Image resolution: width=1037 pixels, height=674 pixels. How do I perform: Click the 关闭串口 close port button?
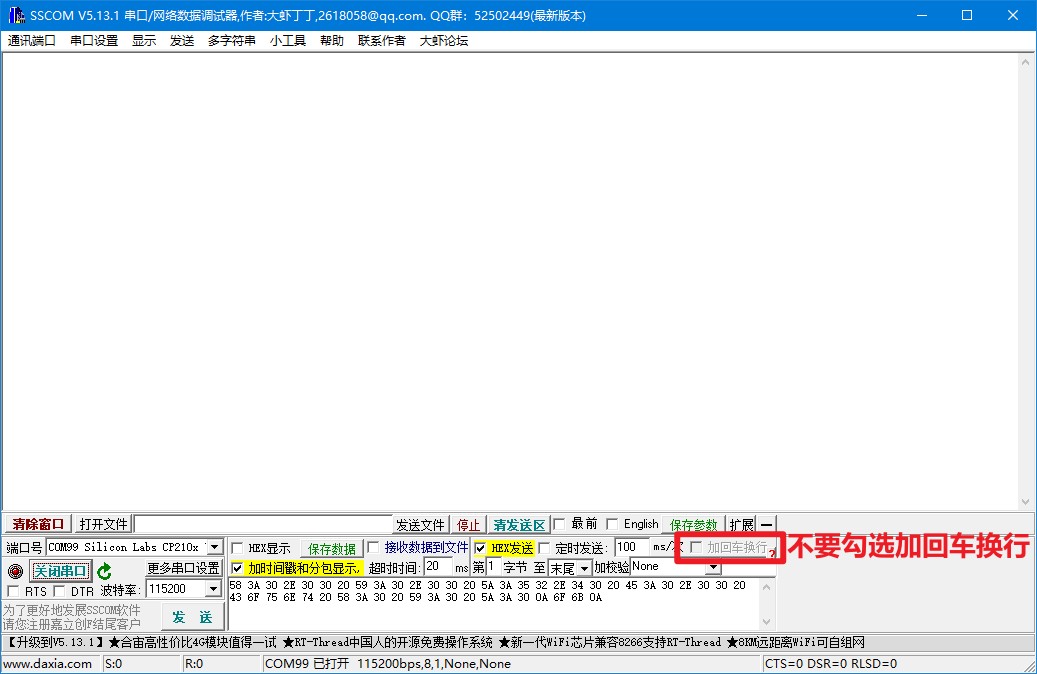60,571
